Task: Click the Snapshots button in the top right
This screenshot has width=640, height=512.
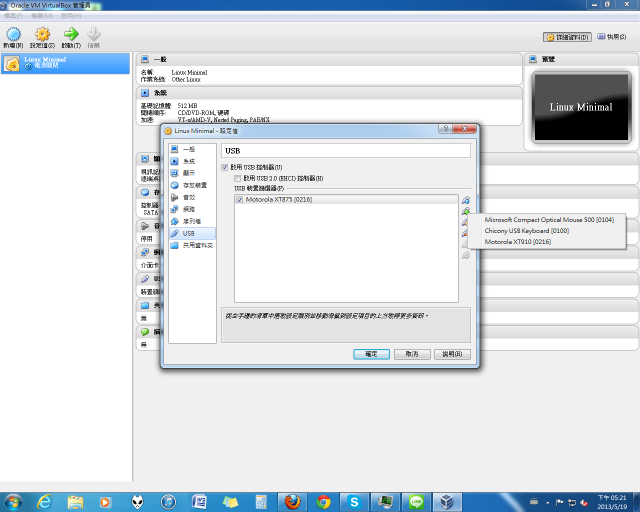Action: coord(611,37)
